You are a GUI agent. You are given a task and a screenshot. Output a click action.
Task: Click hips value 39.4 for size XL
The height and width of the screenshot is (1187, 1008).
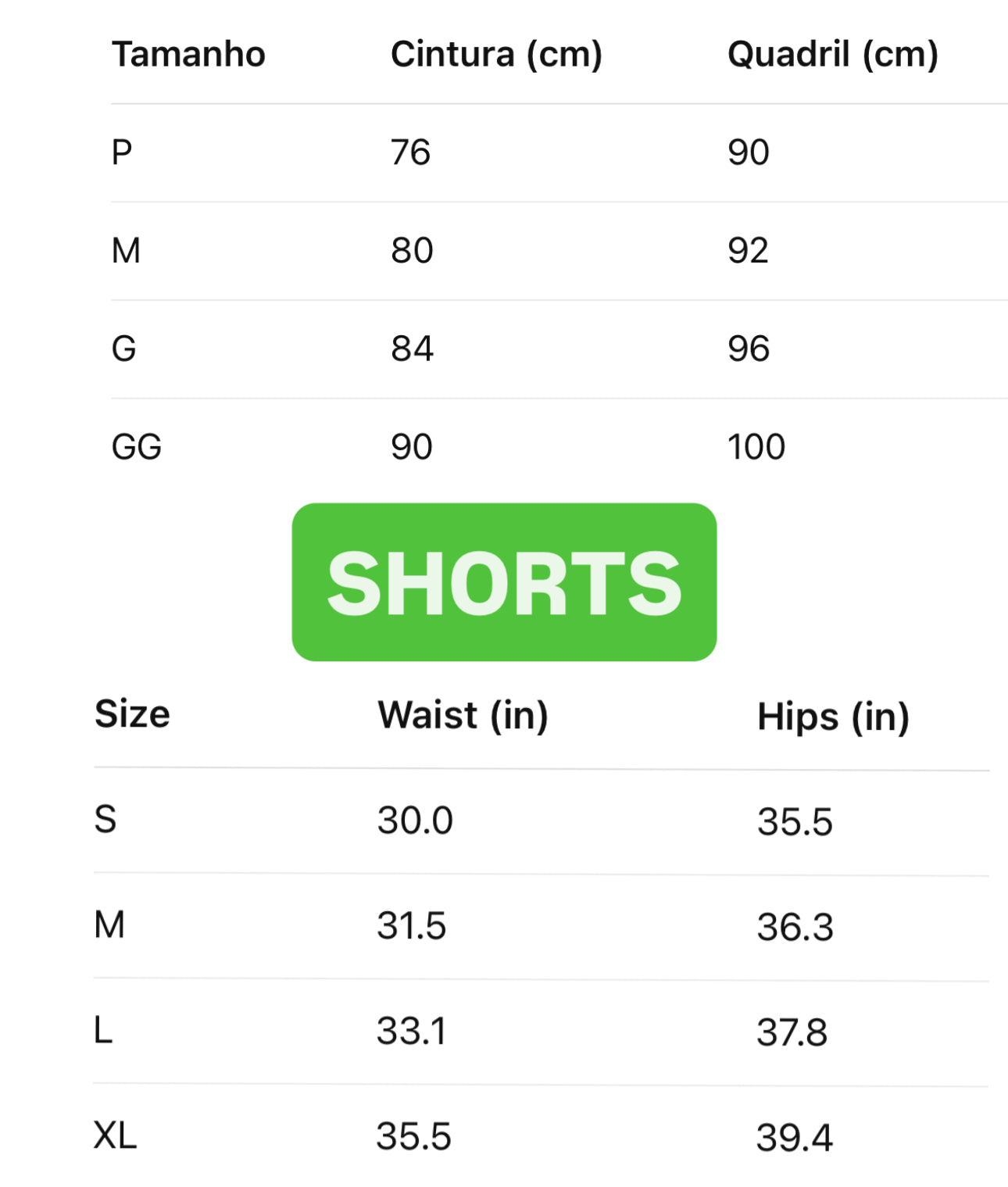tap(794, 1138)
